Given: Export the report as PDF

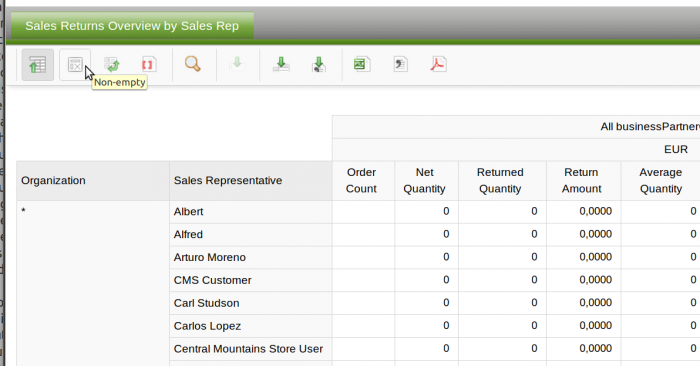Looking at the screenshot, I should pyautogui.click(x=438, y=64).
